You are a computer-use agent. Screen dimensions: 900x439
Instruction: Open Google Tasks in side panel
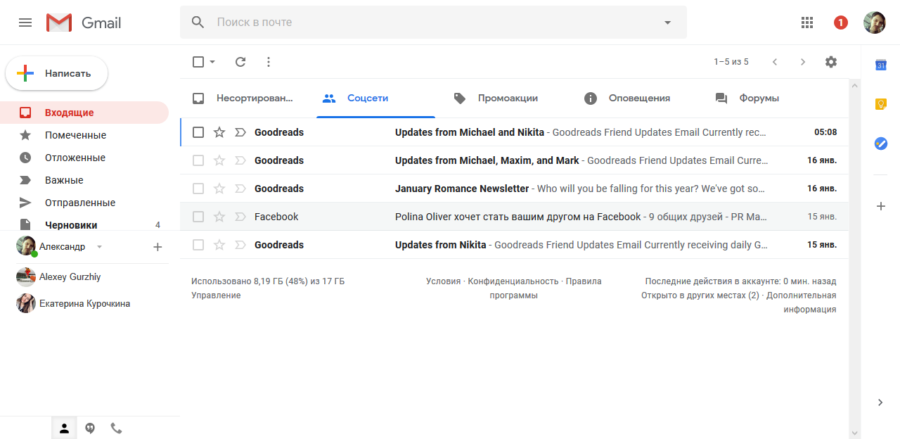(x=881, y=143)
